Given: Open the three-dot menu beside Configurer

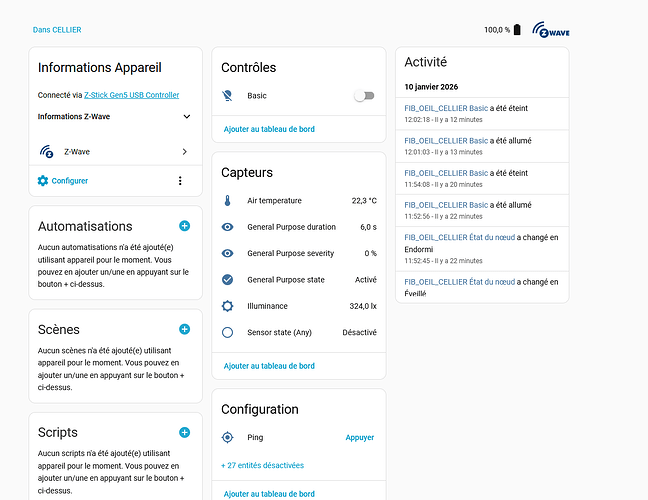Looking at the screenshot, I should tap(180, 181).
